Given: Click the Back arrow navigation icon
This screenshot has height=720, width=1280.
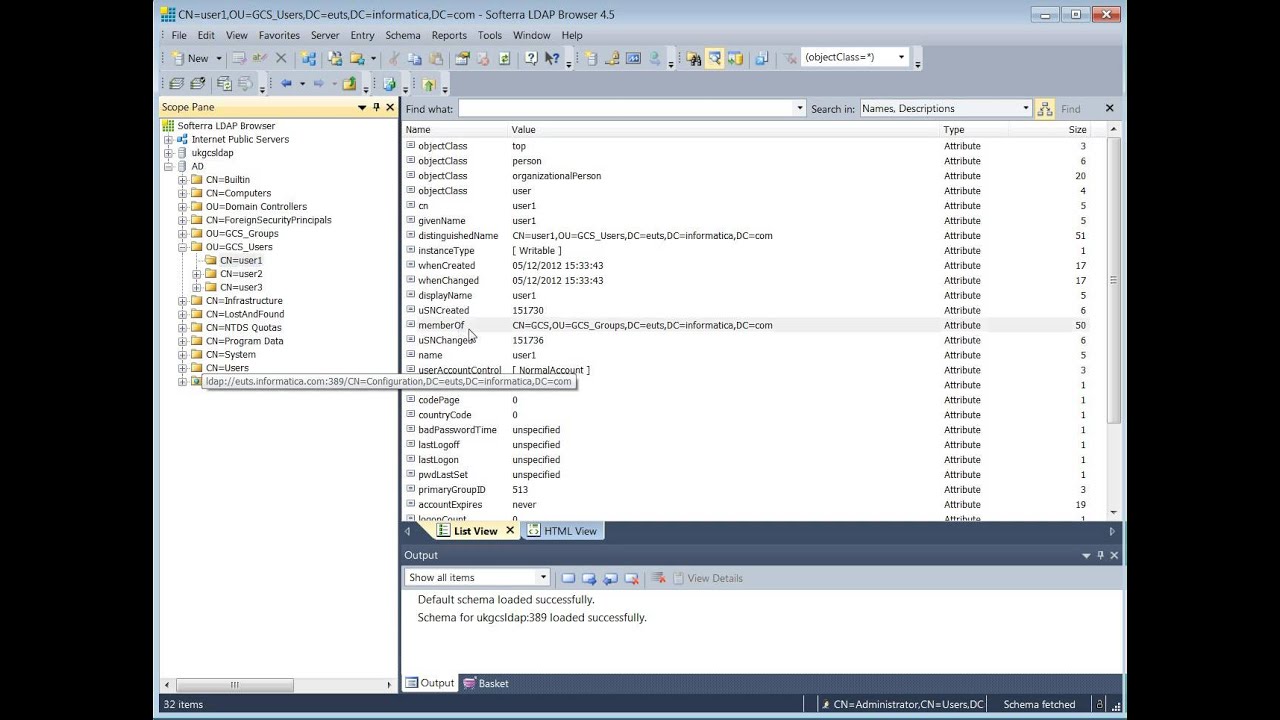Looking at the screenshot, I should click(x=287, y=84).
